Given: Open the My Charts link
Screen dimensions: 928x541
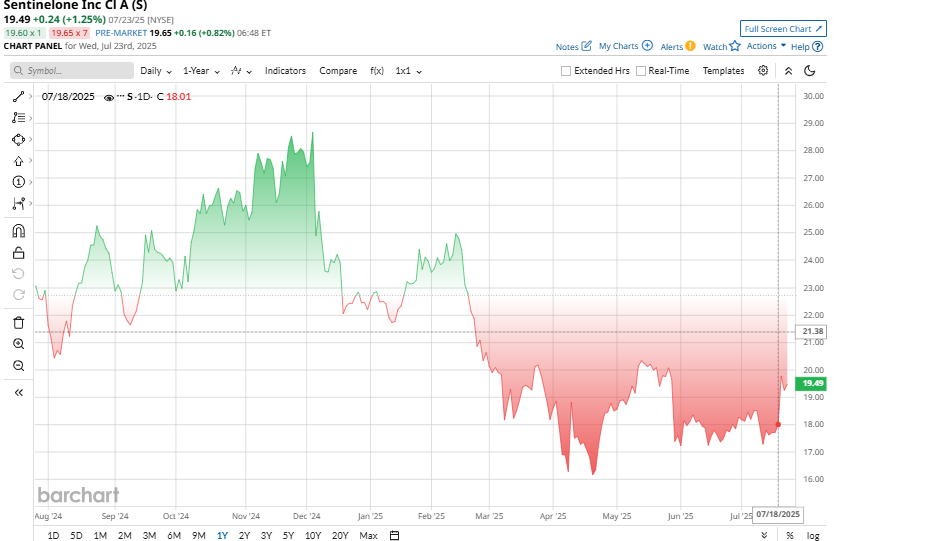Looking at the screenshot, I should tap(618, 46).
